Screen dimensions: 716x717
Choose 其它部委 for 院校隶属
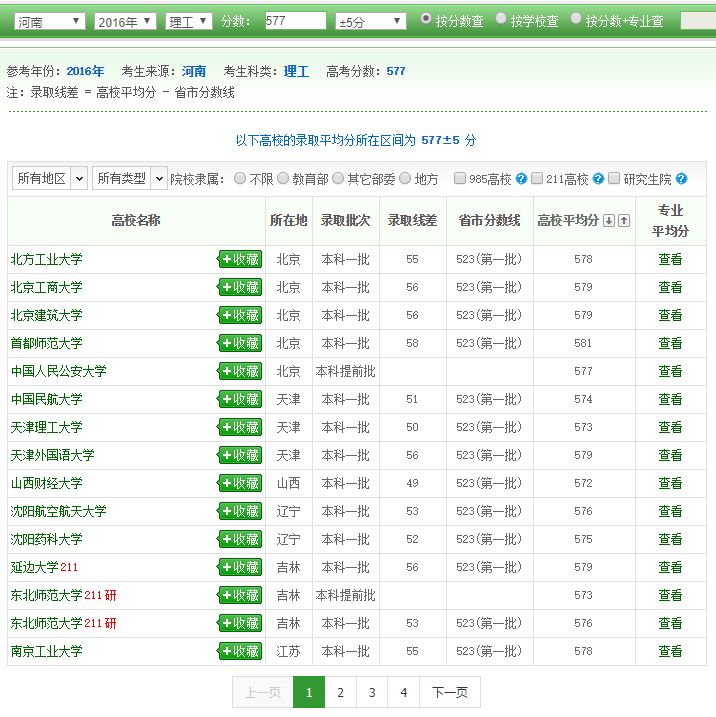pos(338,178)
